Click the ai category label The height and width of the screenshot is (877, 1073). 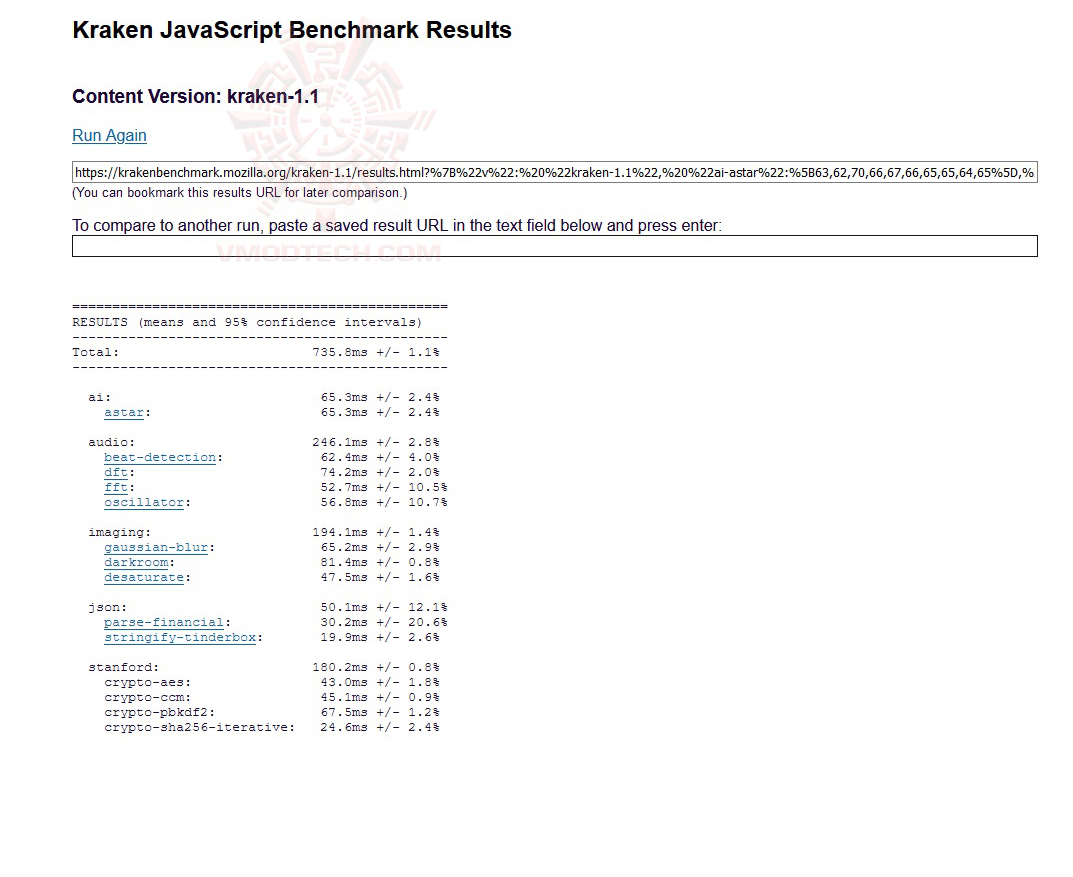[x=99, y=397]
